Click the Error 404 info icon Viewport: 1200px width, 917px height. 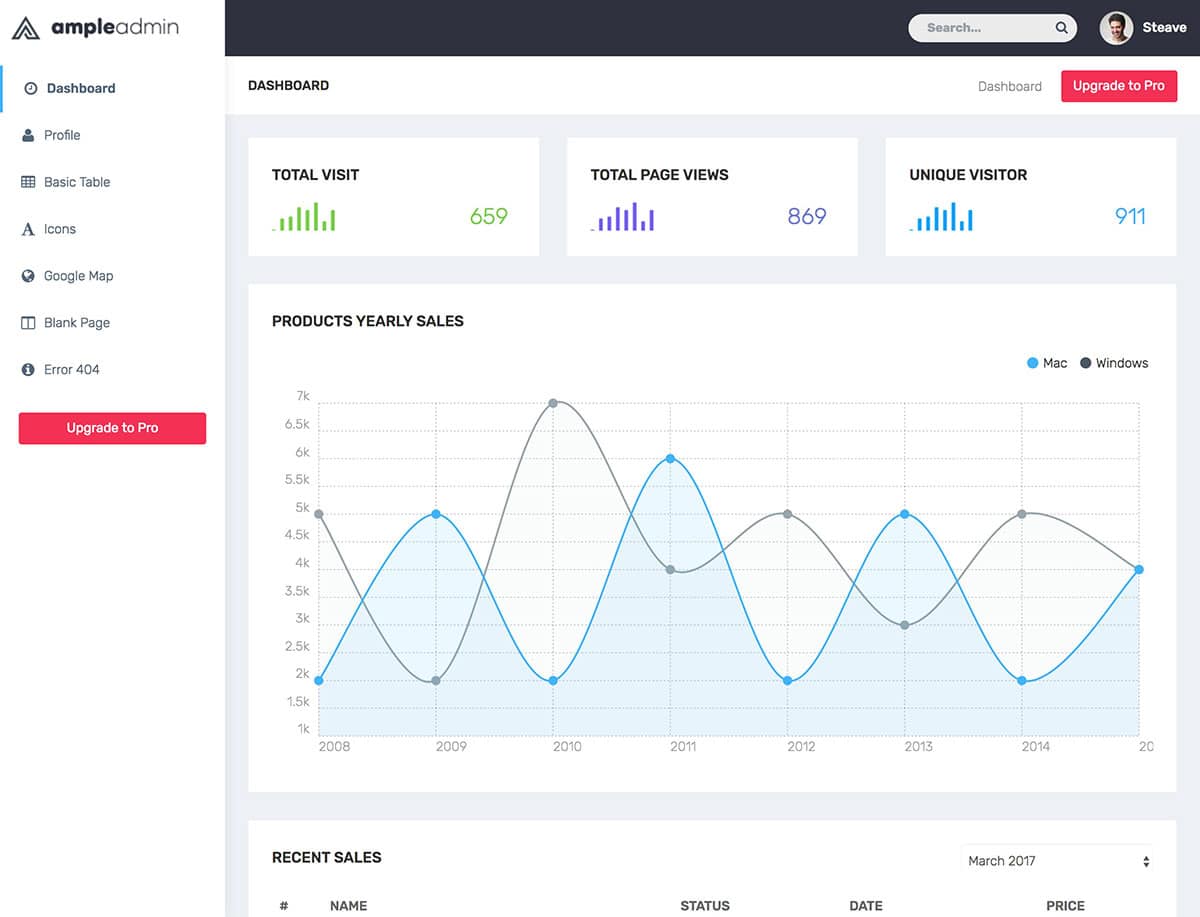[x=28, y=370]
